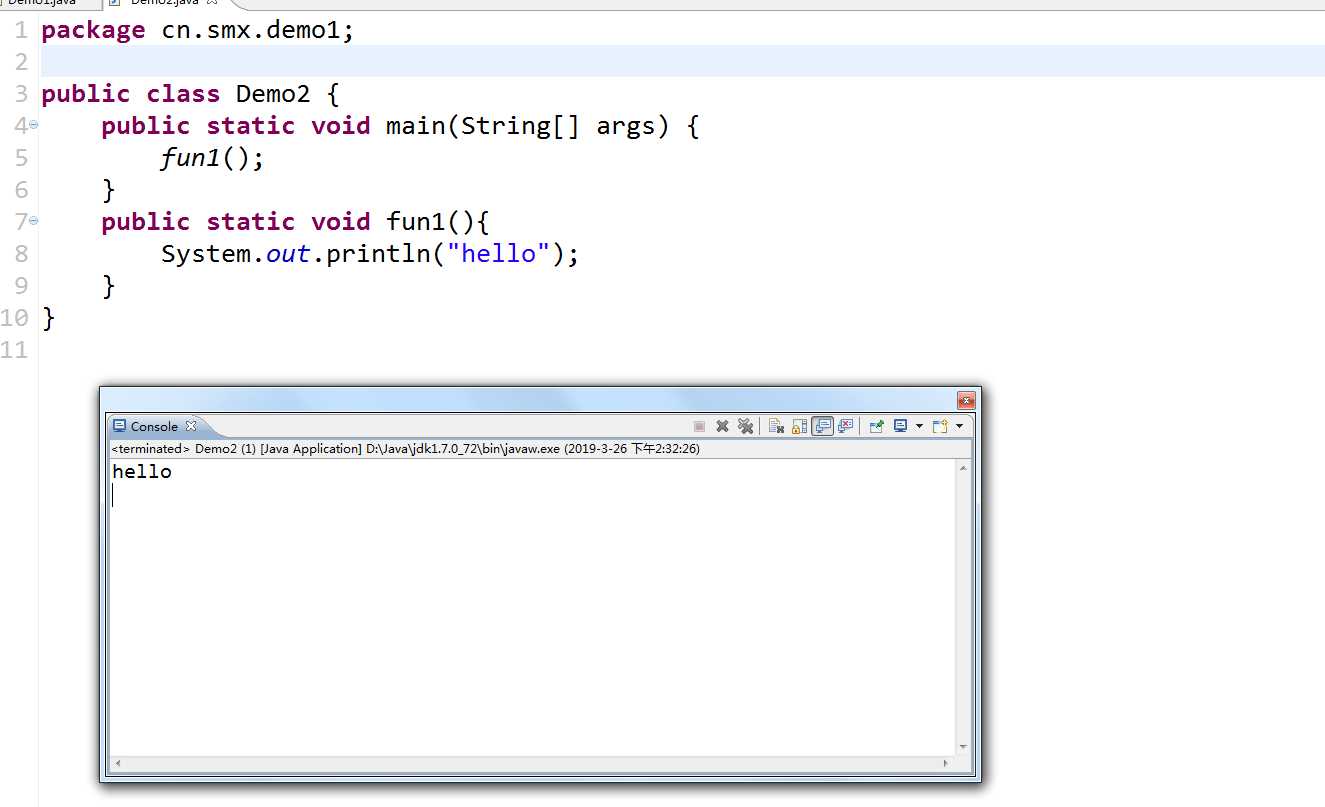Remove all terminated launches with double-X icon

click(745, 426)
